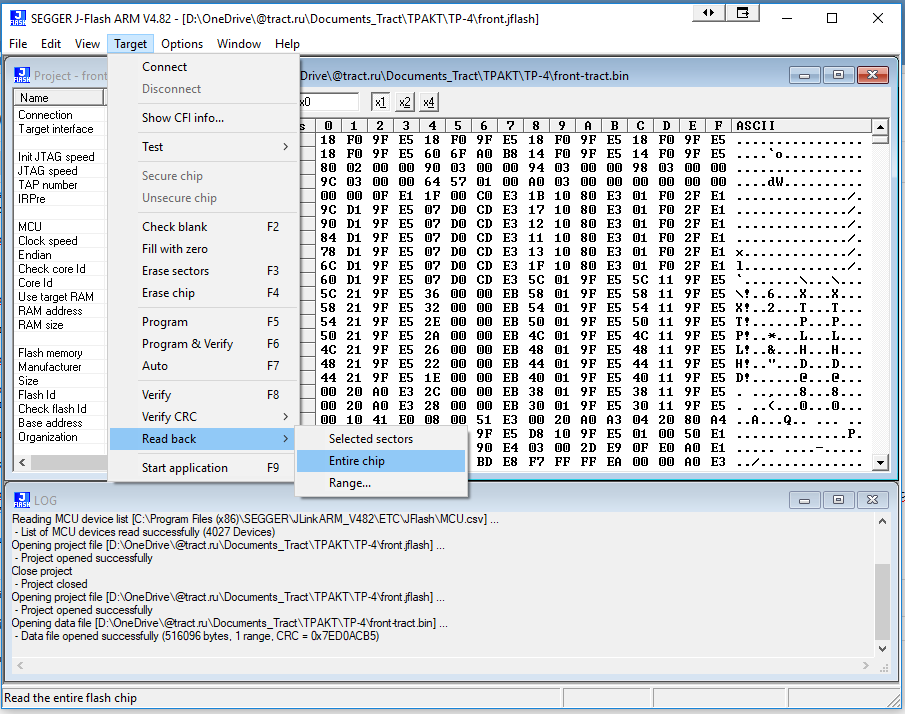Select the Clock speed project row
Image resolution: width=905 pixels, height=714 pixels.
pyautogui.click(x=60, y=241)
